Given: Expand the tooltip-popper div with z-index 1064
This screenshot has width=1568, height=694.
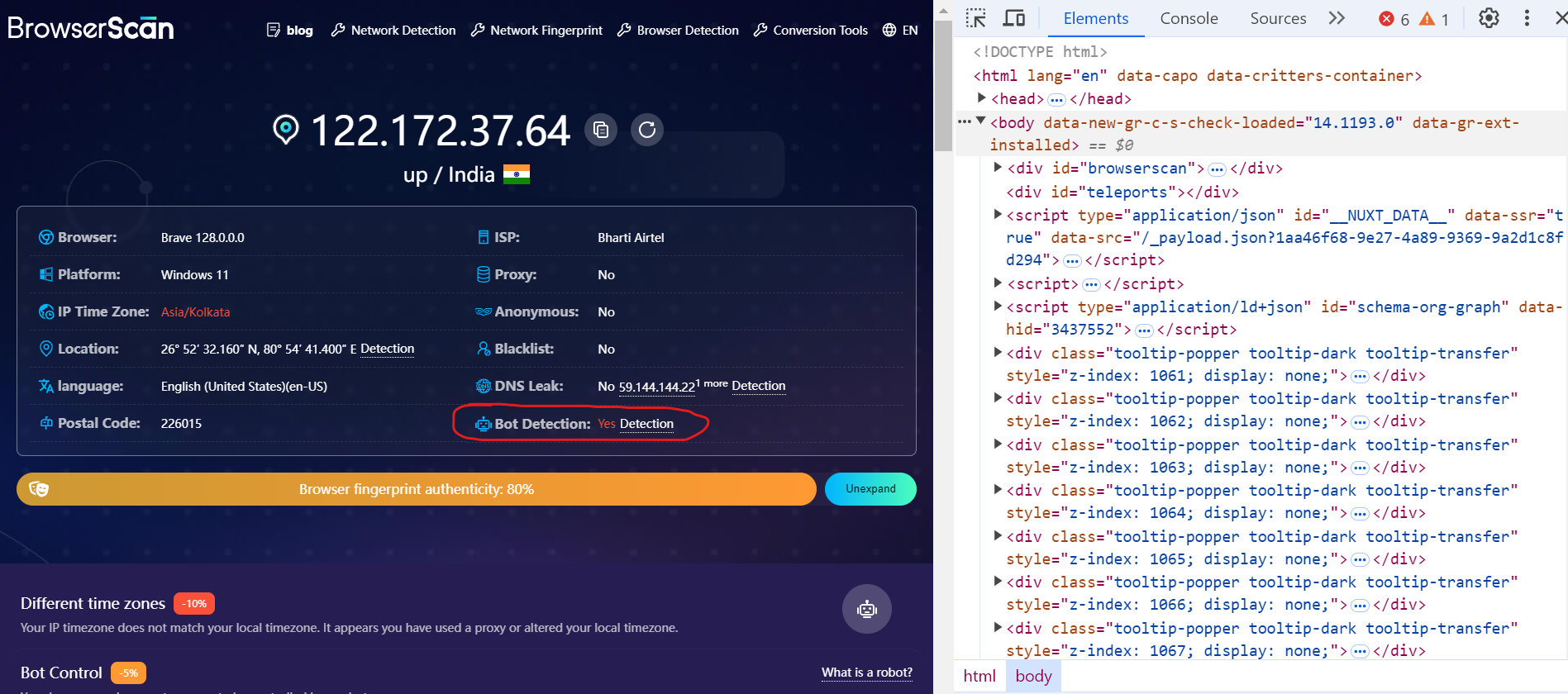Looking at the screenshot, I should click(x=998, y=489).
